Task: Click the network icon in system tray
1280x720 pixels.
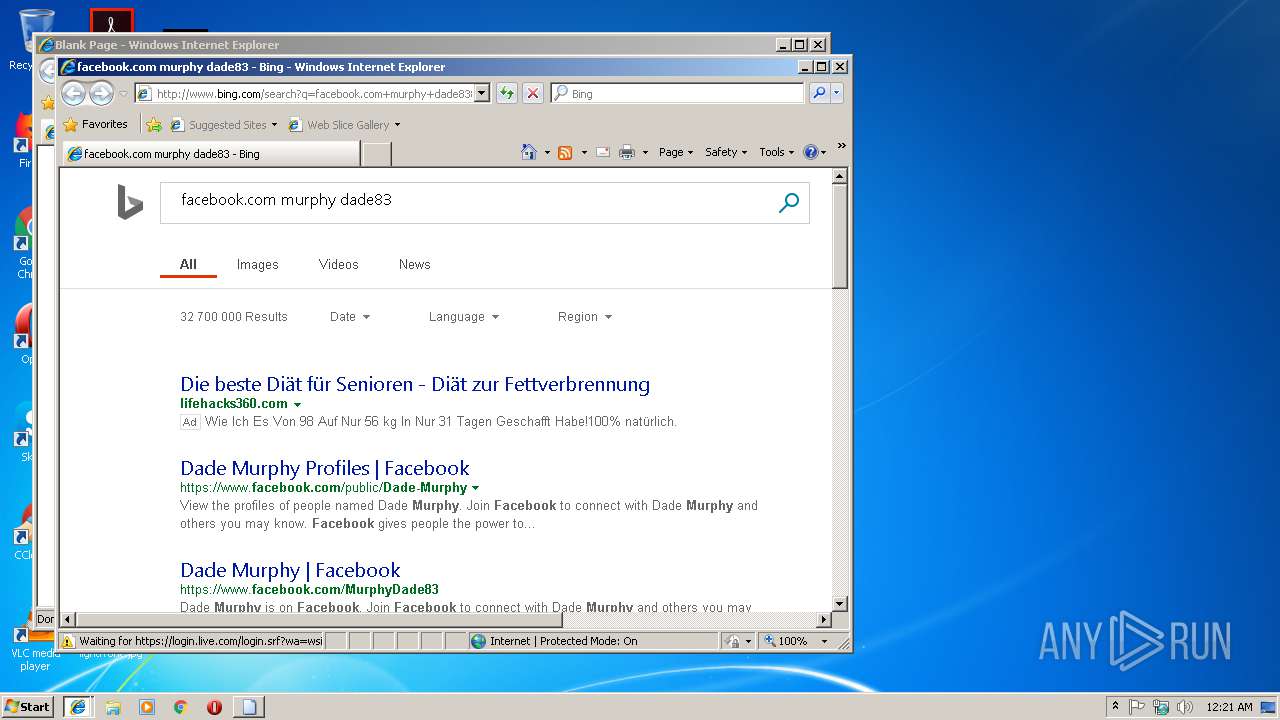Action: 1161,706
